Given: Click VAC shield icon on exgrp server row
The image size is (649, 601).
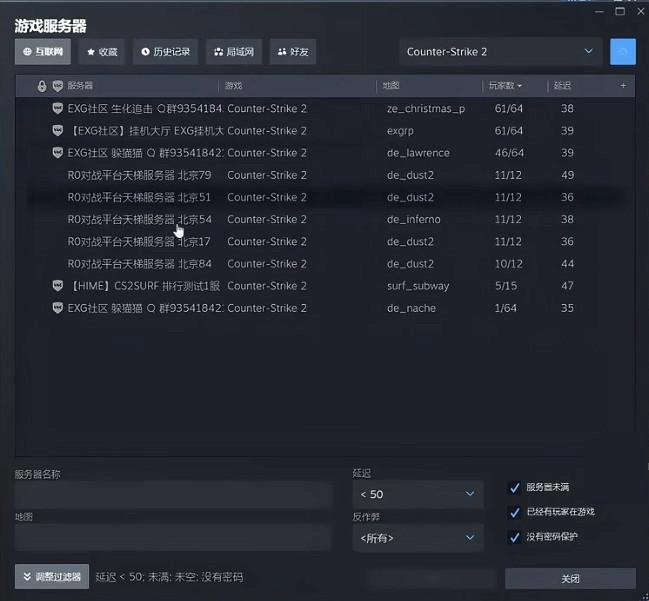Looking at the screenshot, I should 58,131.
